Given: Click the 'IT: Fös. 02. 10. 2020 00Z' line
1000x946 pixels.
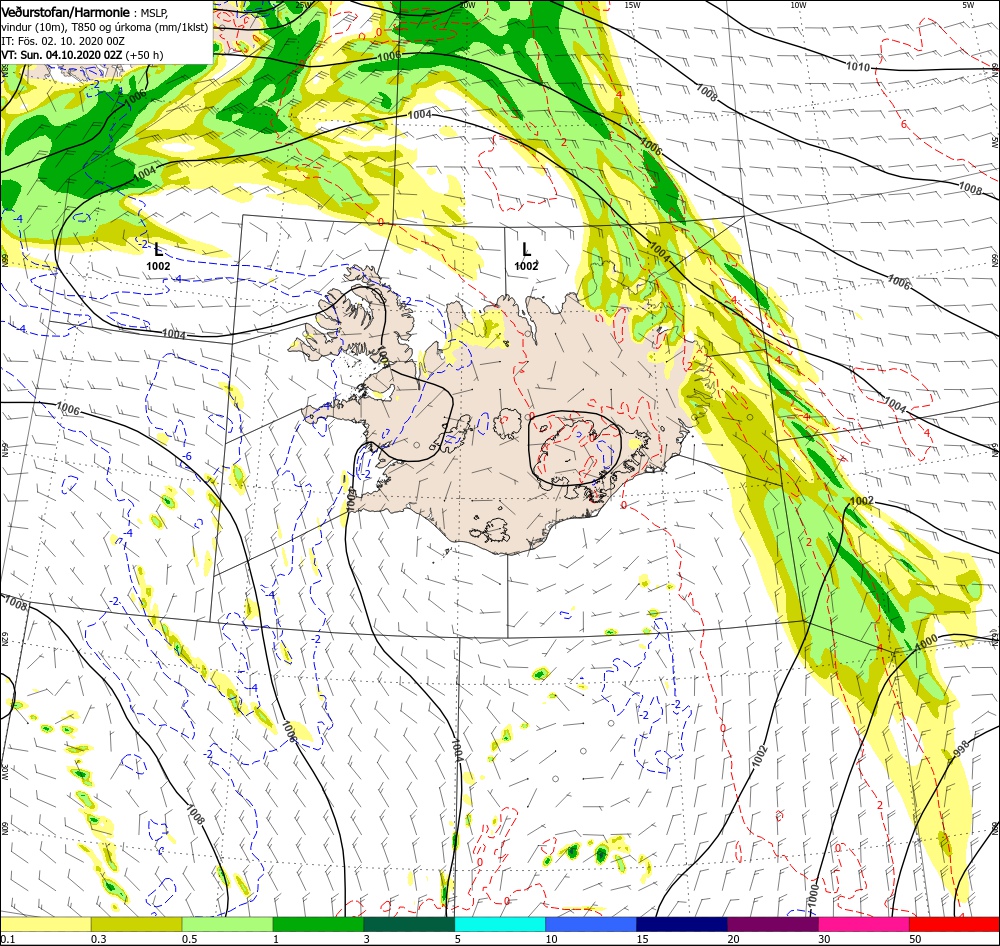Looking at the screenshot, I should click(x=62, y=41).
